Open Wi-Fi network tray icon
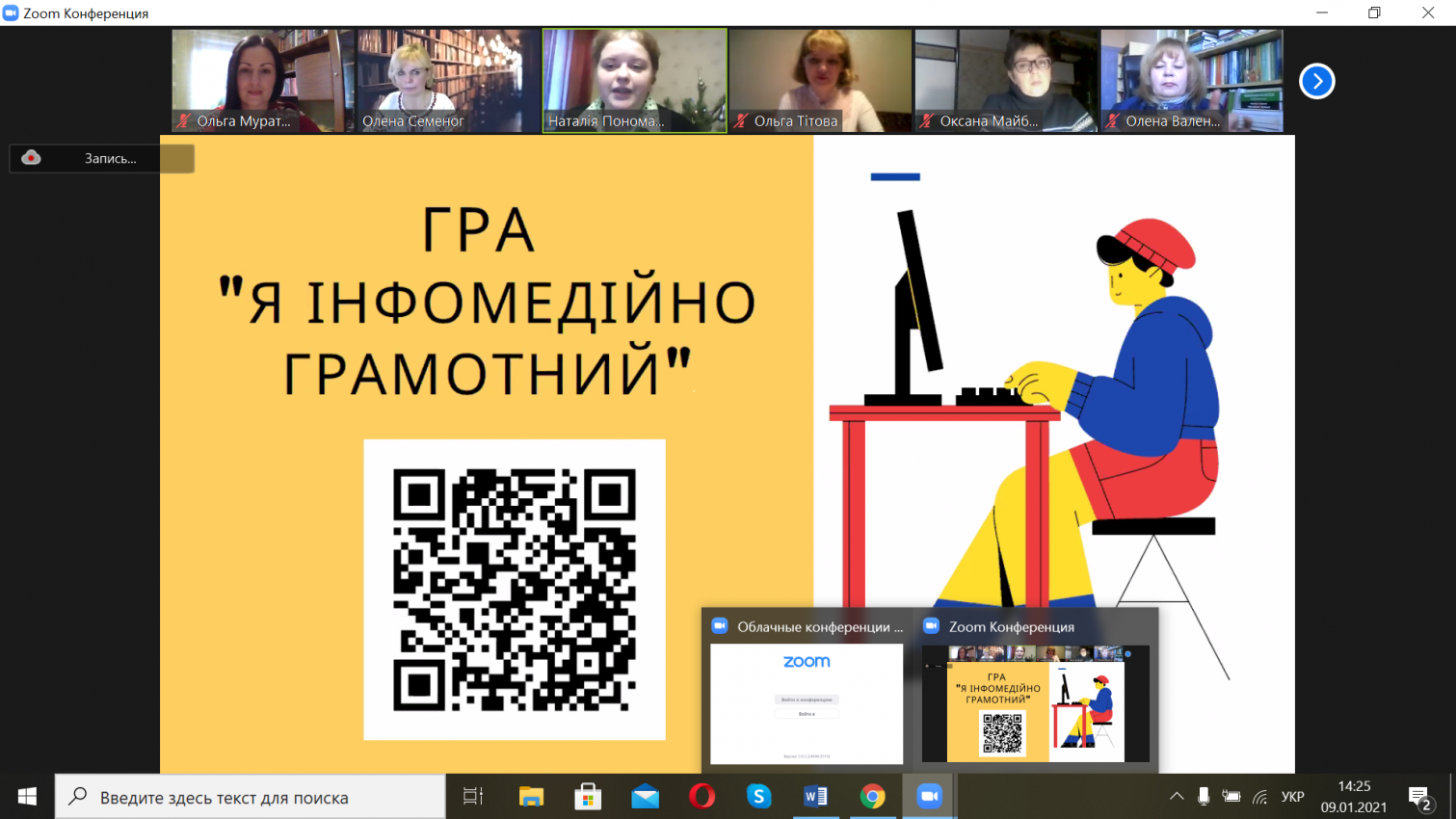 1260,797
